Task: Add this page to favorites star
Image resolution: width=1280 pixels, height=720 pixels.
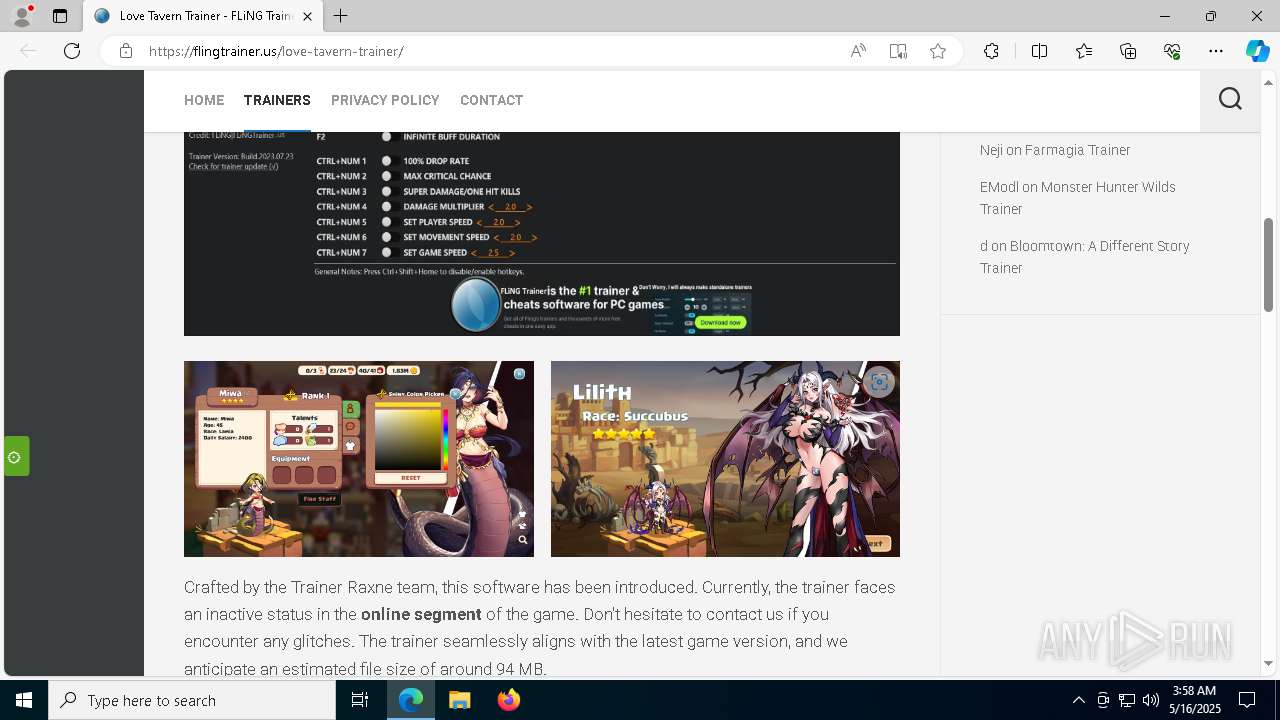Action: click(938, 51)
